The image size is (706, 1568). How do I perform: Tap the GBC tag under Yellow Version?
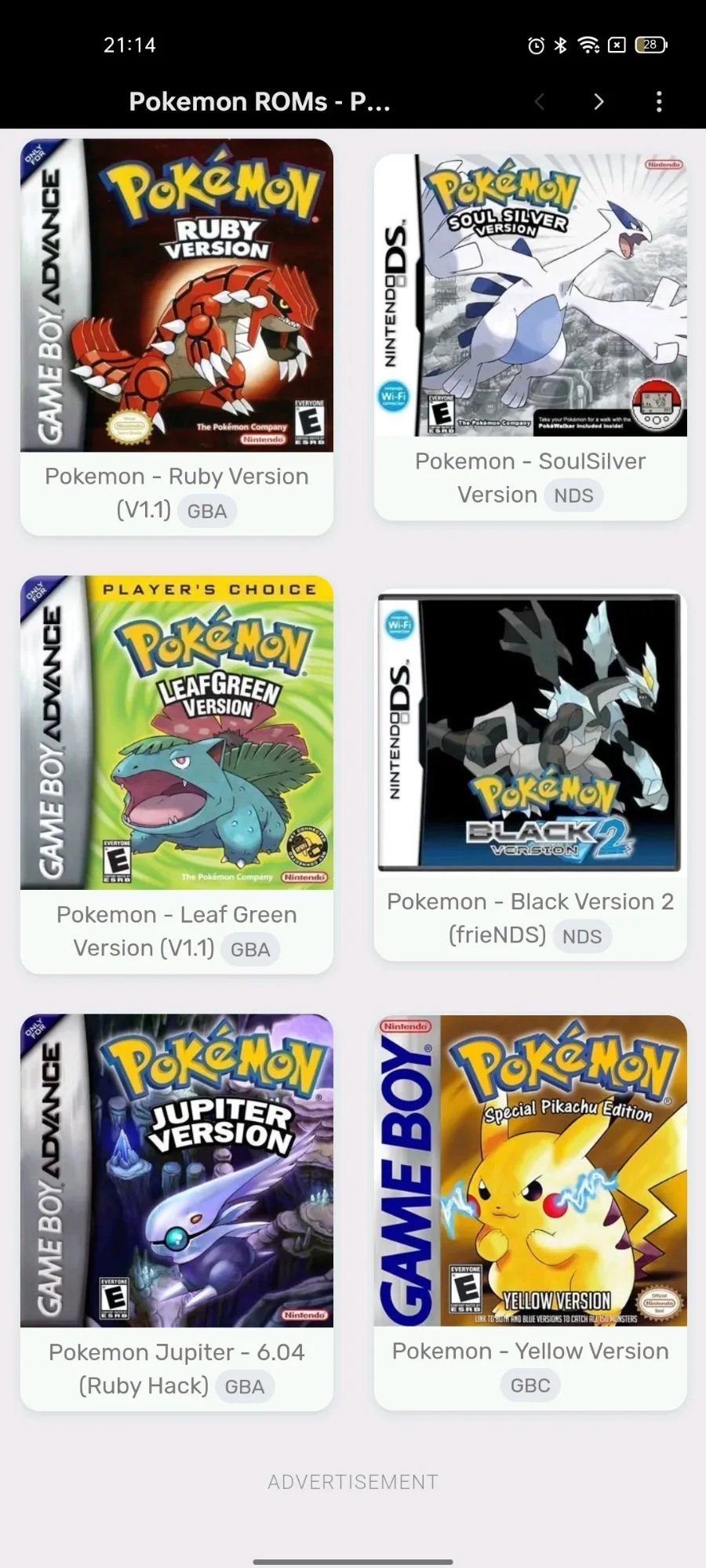(x=530, y=1385)
